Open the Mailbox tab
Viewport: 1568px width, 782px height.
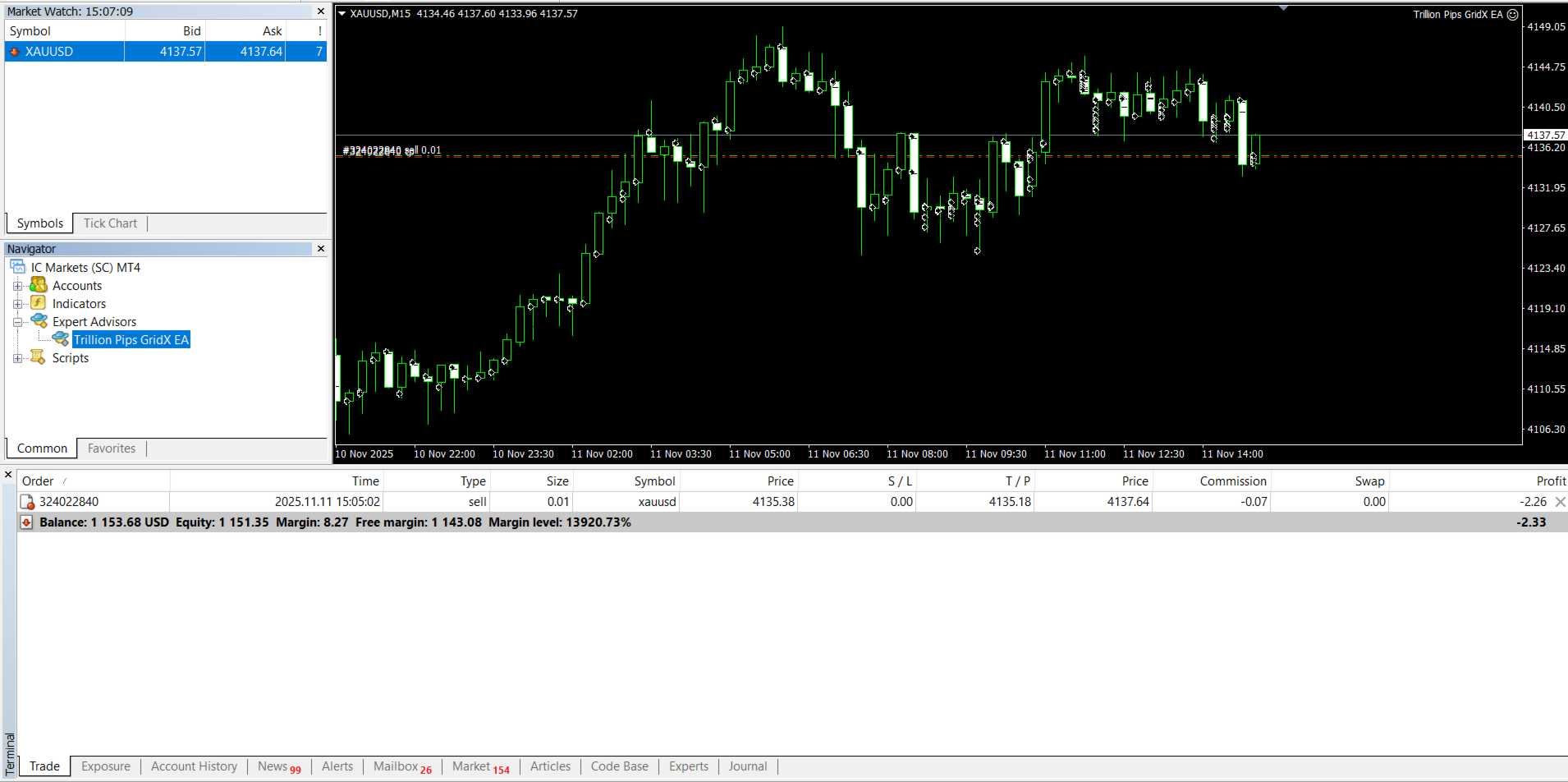click(402, 766)
